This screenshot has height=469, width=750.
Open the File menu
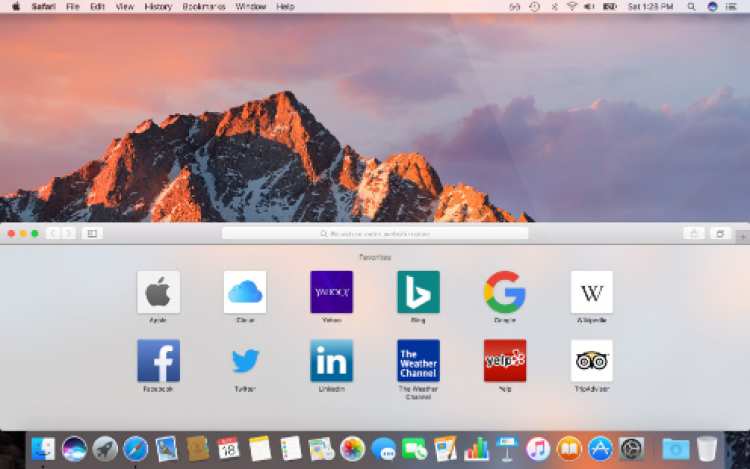click(73, 7)
